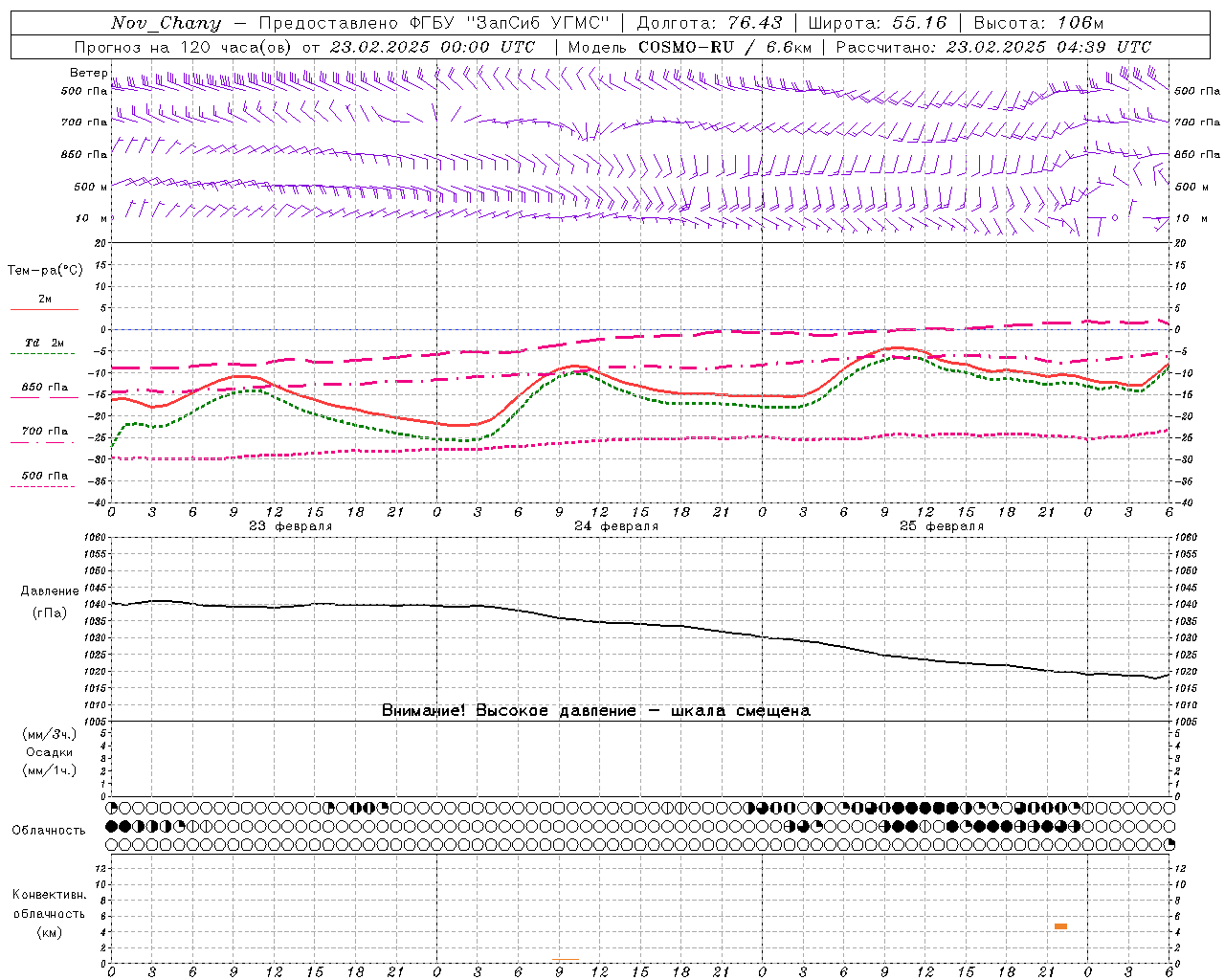The height and width of the screenshot is (980, 1225).
Task: Click the '(мм/1ч.)' precipitation unit label
Action: tap(50, 770)
